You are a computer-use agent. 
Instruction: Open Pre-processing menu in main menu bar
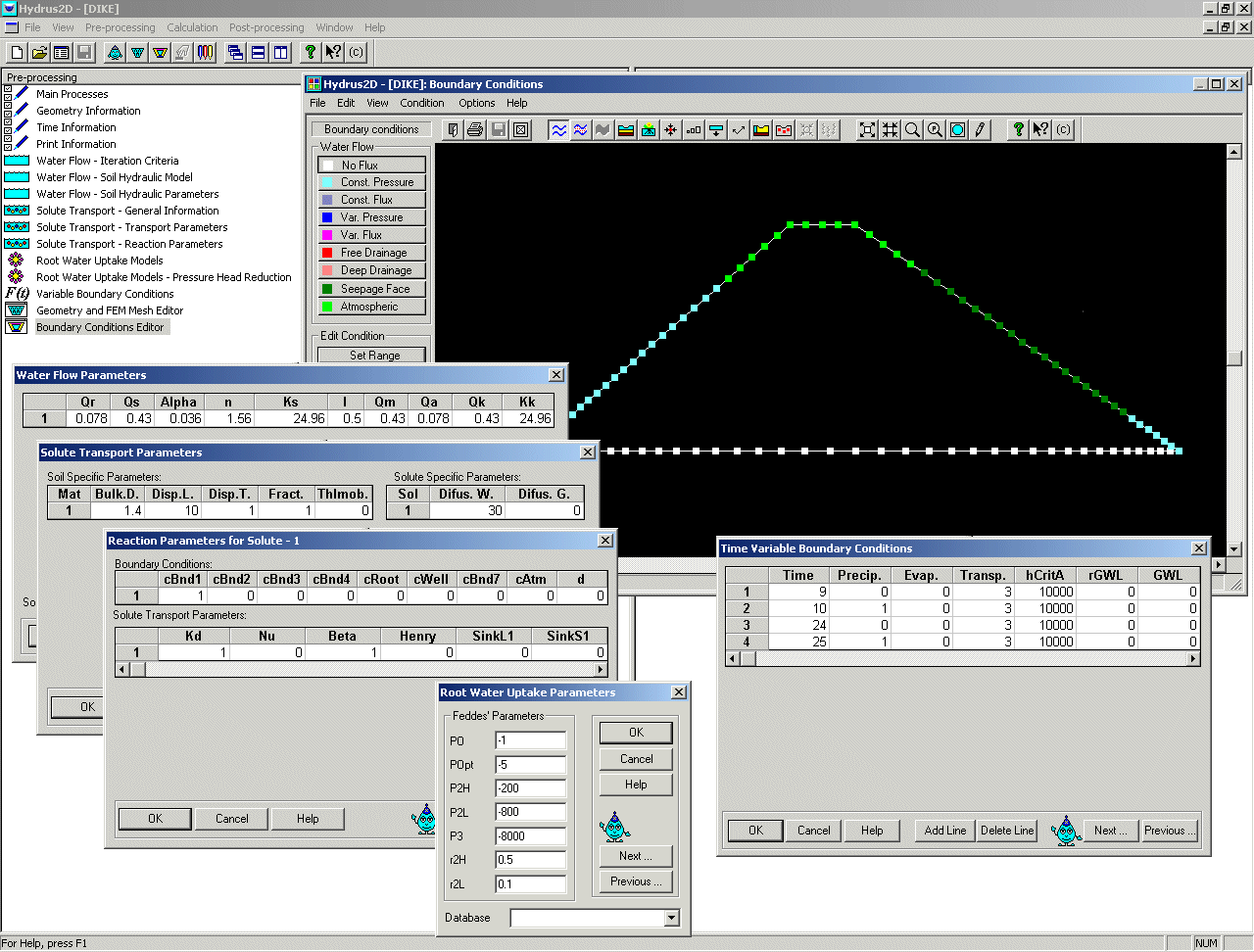[x=120, y=27]
